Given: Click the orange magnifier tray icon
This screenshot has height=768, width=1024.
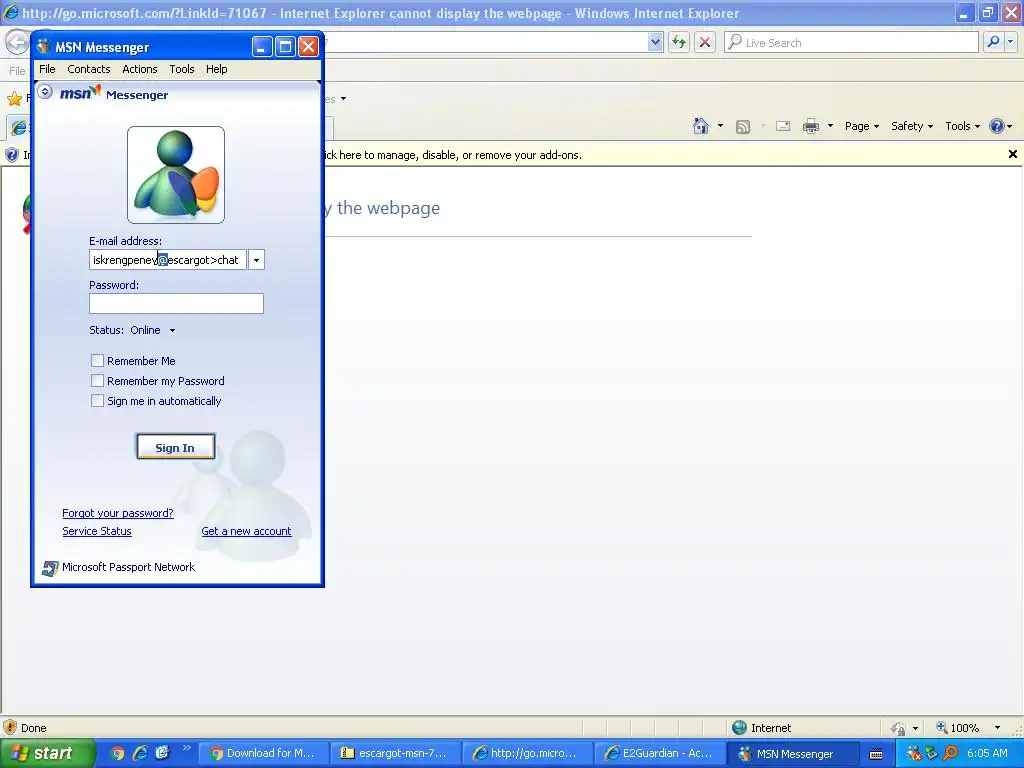Looking at the screenshot, I should pos(950,753).
